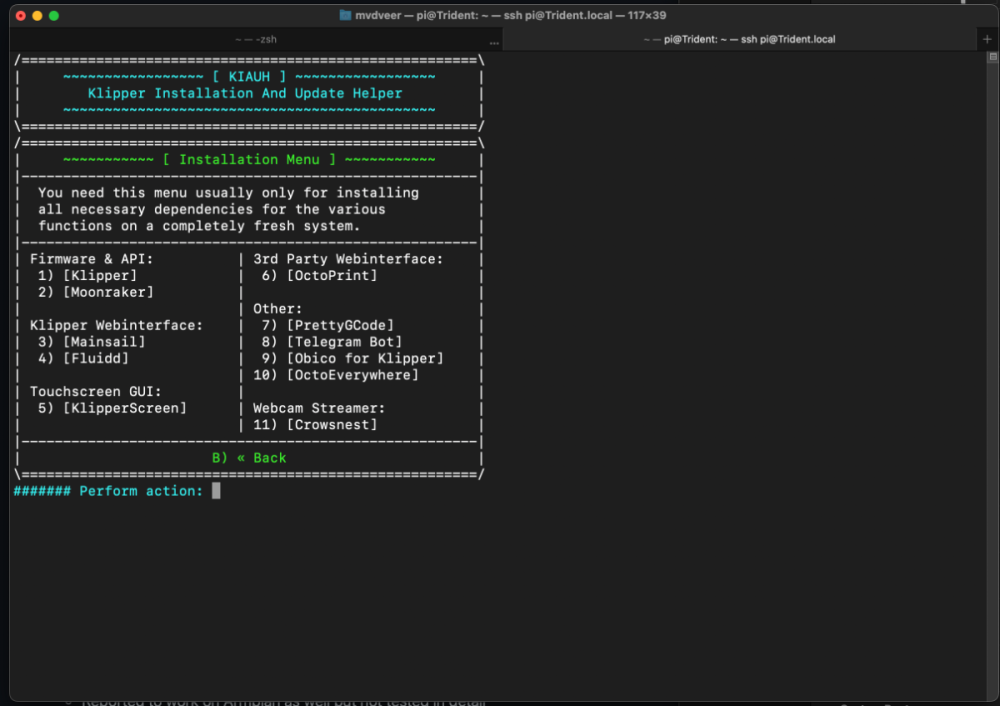Click the [Mainsail] entry
This screenshot has height=706, width=1000.
coord(104,342)
